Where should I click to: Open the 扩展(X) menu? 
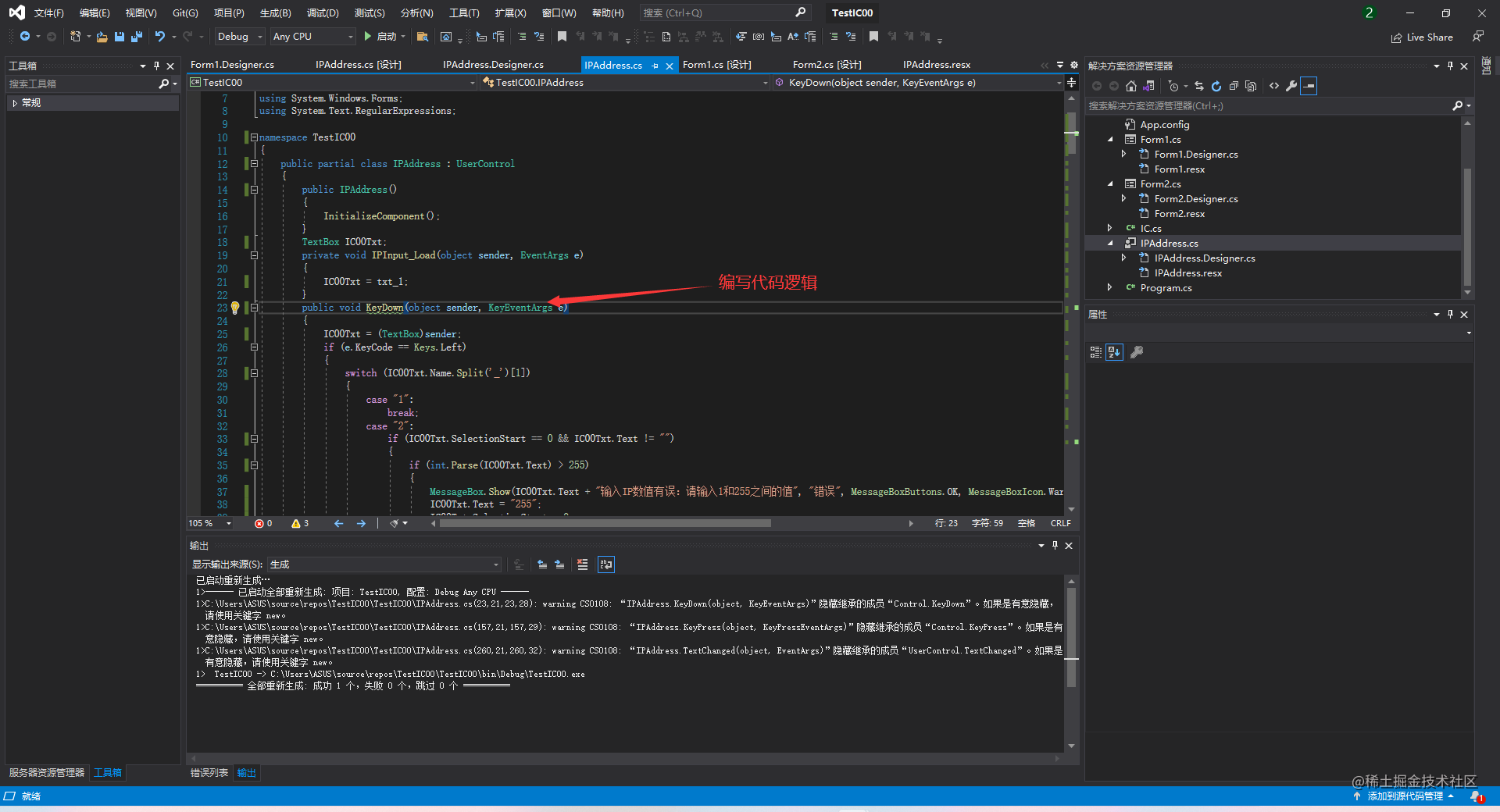click(x=510, y=13)
